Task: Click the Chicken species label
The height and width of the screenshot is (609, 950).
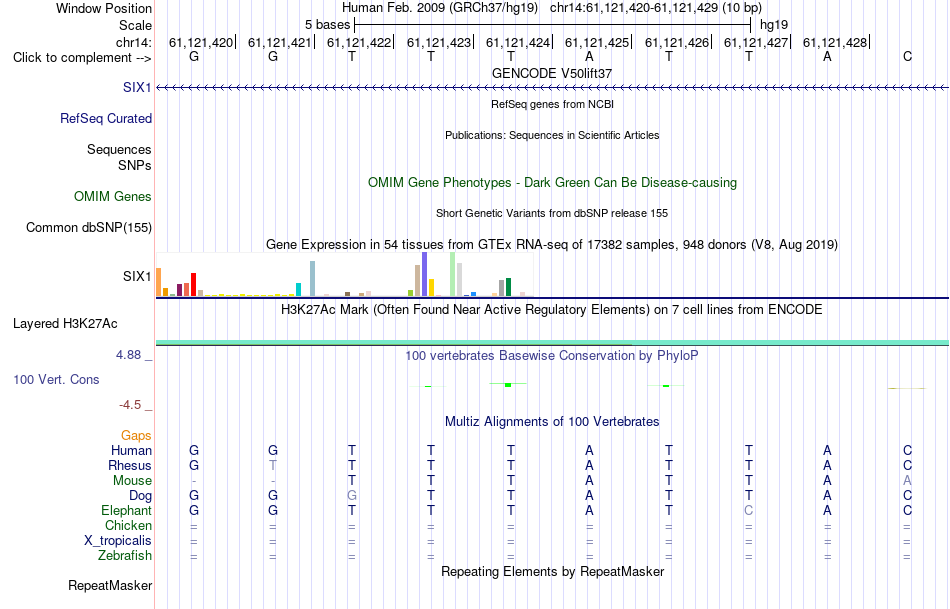Action: point(128,525)
